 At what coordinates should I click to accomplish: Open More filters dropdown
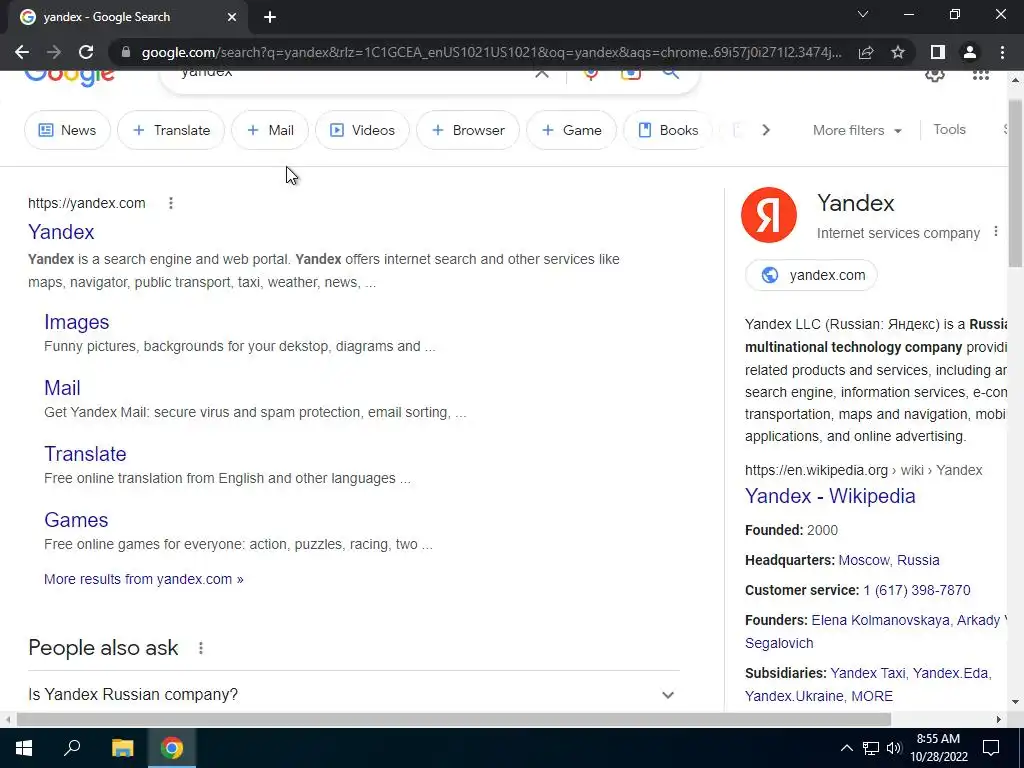tap(857, 130)
